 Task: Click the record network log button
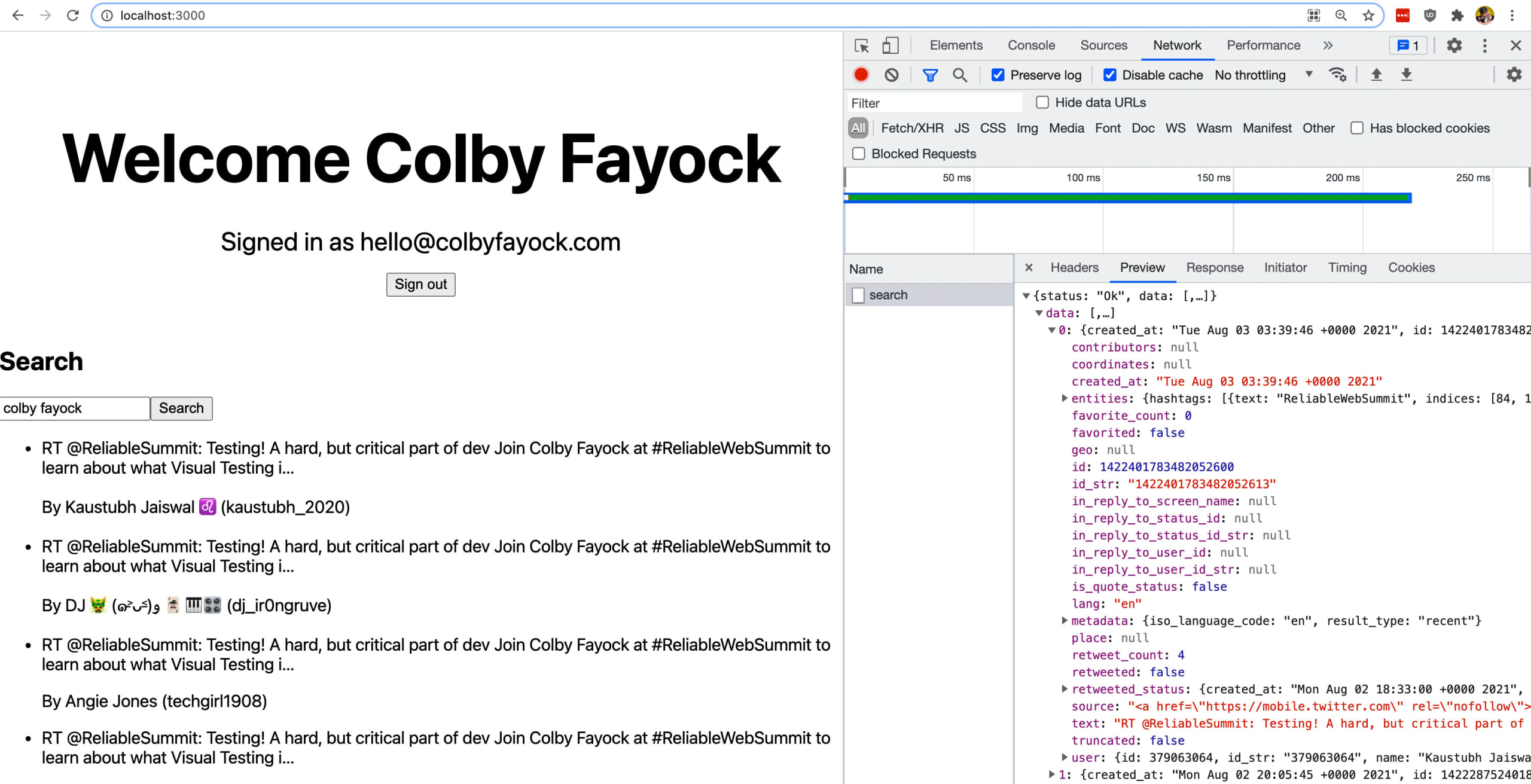tap(861, 75)
